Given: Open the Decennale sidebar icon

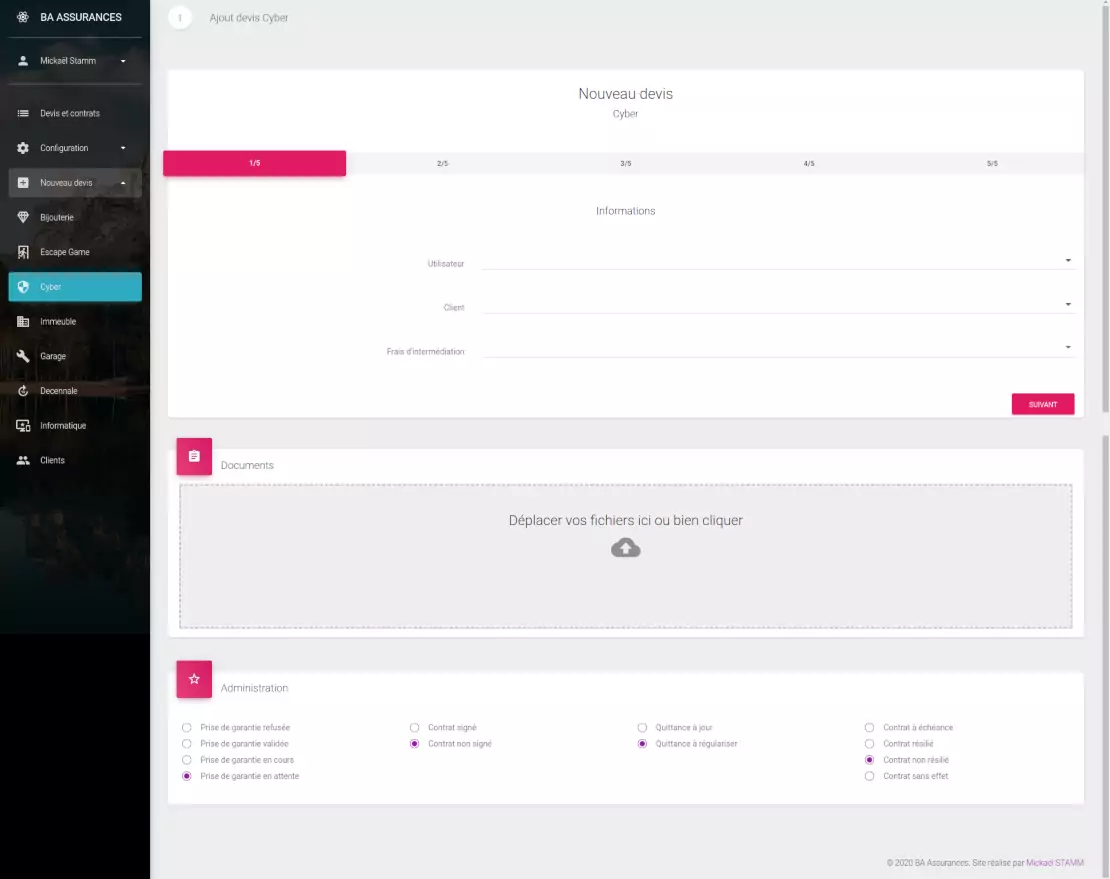Looking at the screenshot, I should (23, 391).
